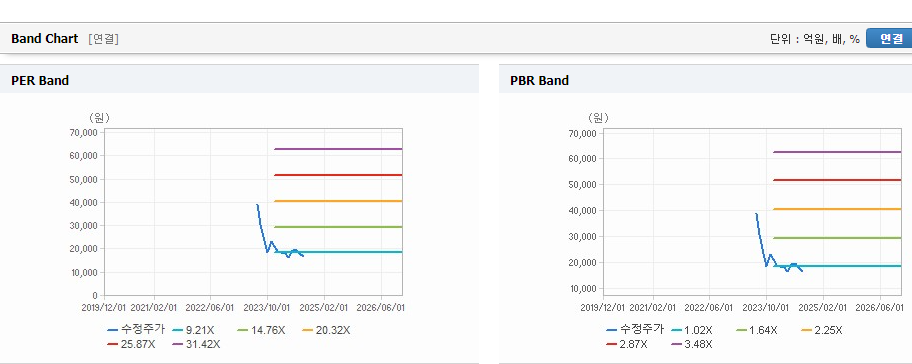Click the green 1.64X band line in PBR chart
The width and height of the screenshot is (912, 364).
(x=838, y=237)
